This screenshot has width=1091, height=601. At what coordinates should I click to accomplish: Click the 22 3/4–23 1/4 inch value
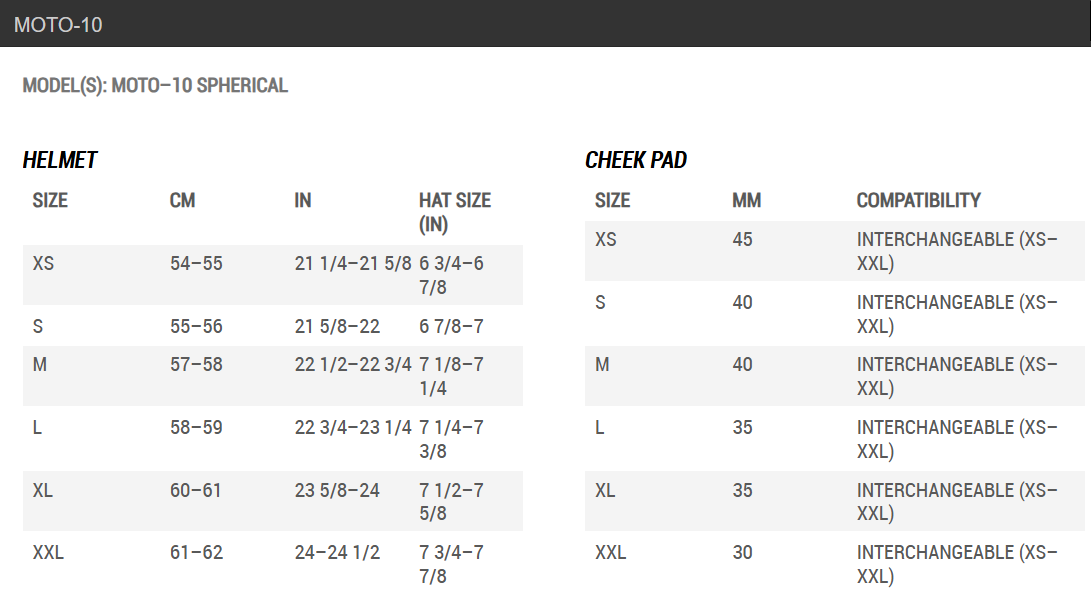[x=353, y=428]
